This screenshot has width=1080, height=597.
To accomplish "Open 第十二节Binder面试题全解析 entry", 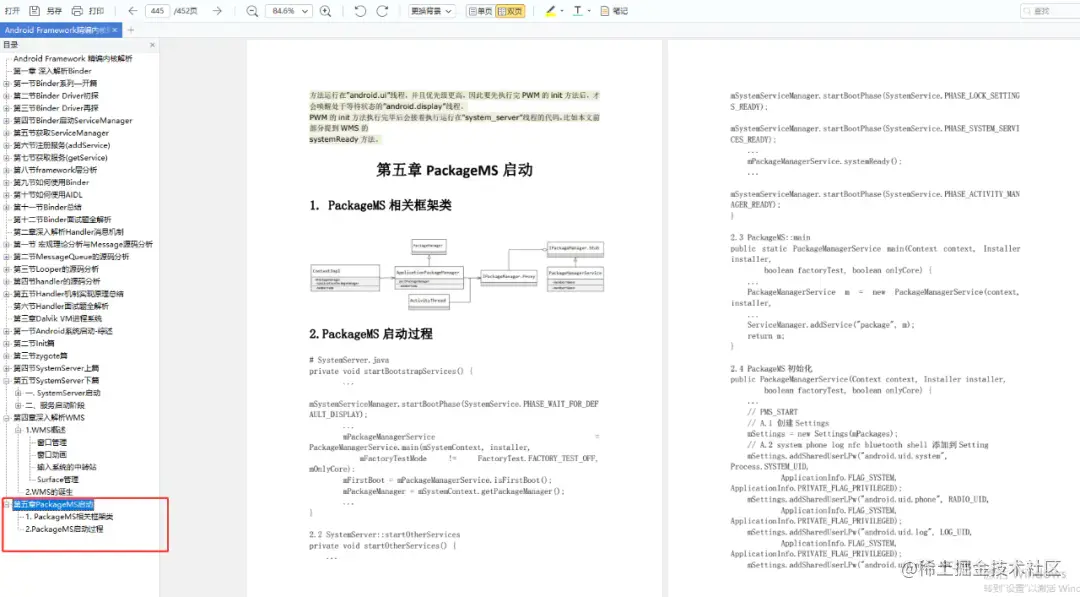I will 62,220.
